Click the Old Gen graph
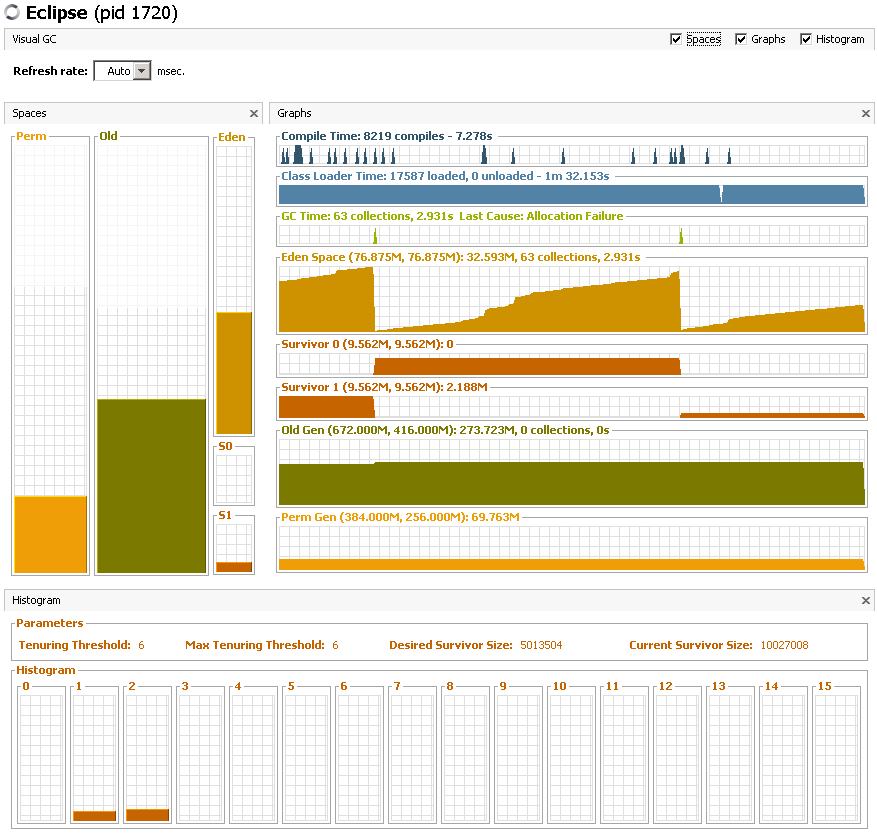 click(572, 472)
